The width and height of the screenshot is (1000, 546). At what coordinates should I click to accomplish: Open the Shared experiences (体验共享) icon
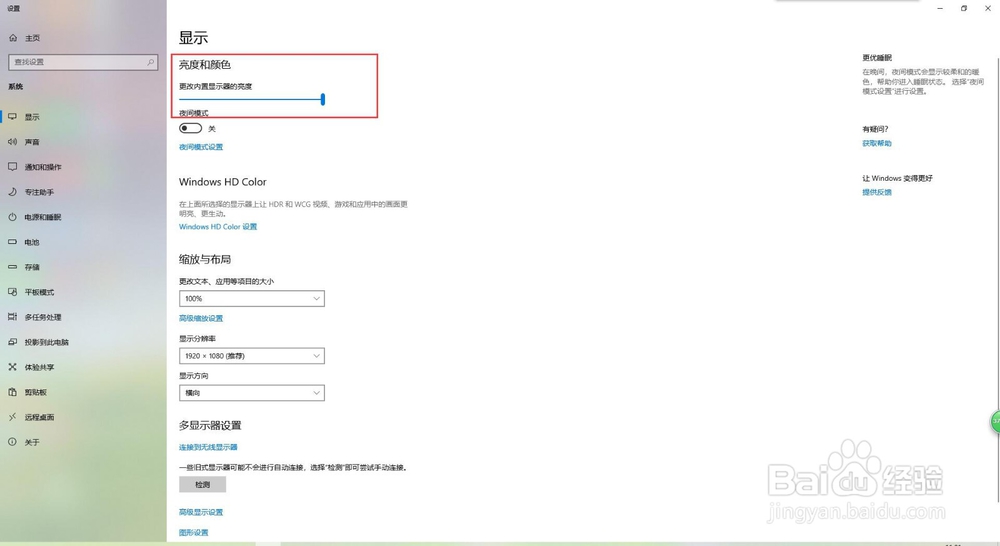(13, 367)
